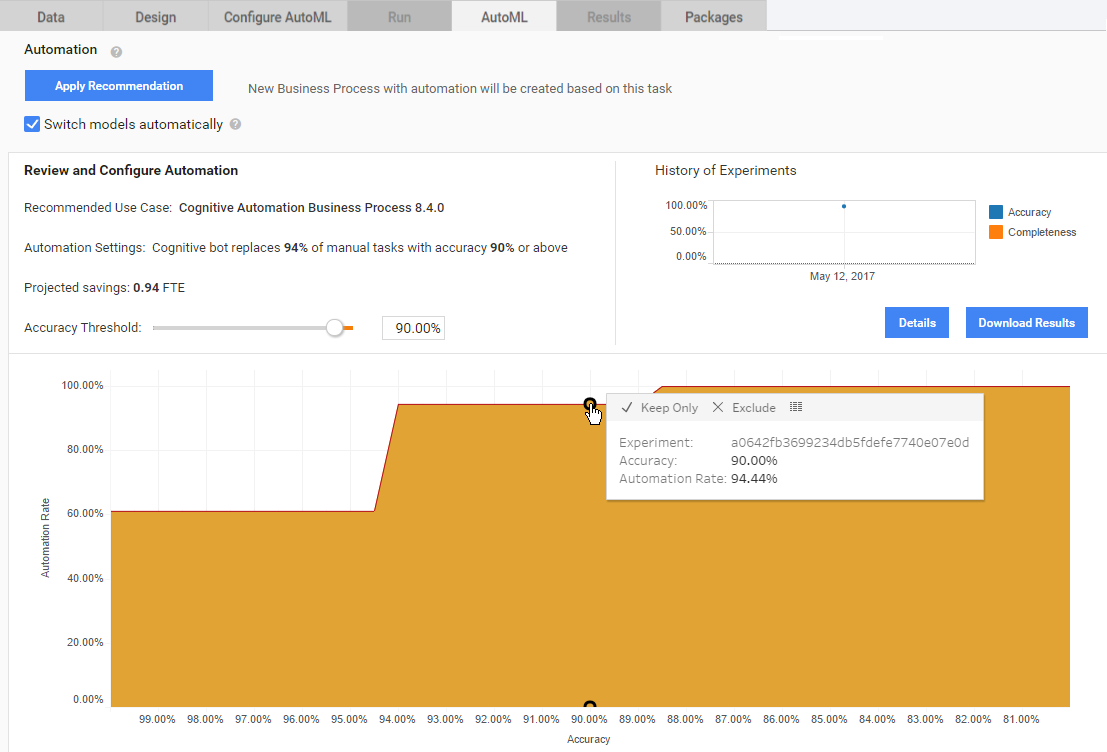This screenshot has height=752, width=1107.
Task: Open the Data tab
Action: click(51, 17)
